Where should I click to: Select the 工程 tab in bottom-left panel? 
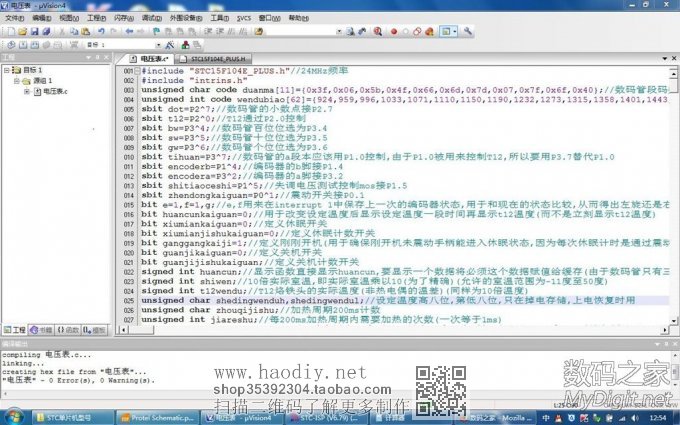point(15,329)
